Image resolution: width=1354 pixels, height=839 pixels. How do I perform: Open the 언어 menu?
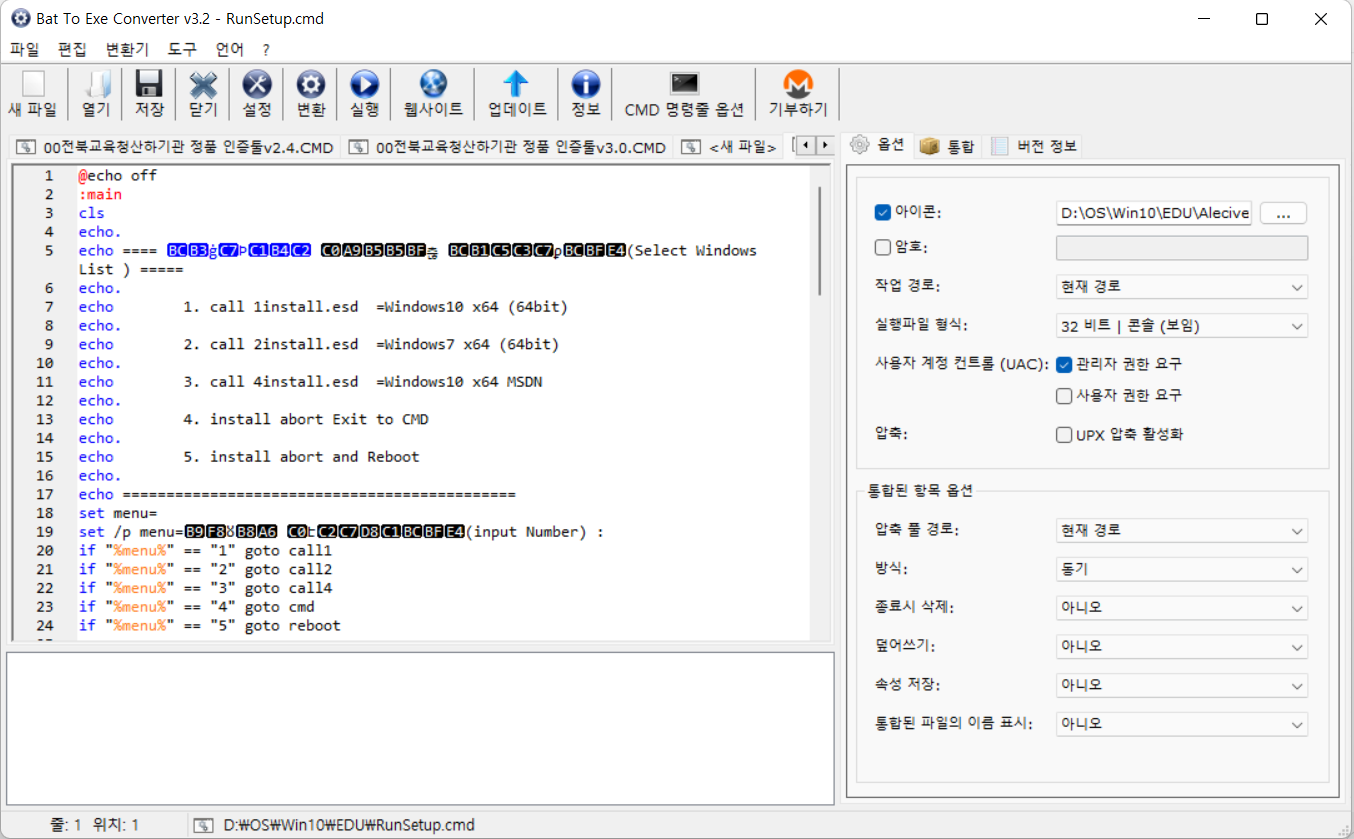click(x=230, y=49)
